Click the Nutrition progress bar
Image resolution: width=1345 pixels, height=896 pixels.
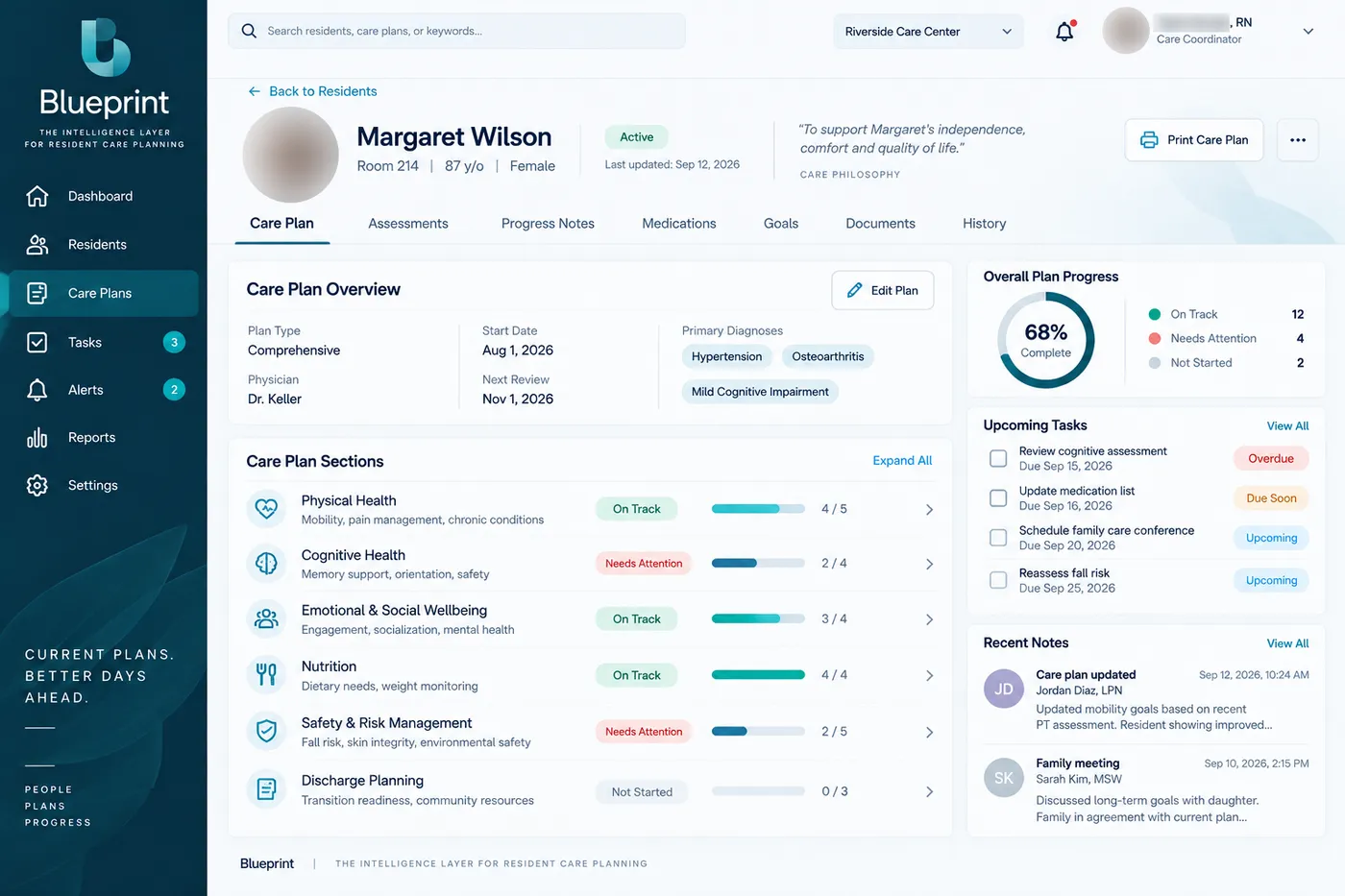tap(758, 675)
